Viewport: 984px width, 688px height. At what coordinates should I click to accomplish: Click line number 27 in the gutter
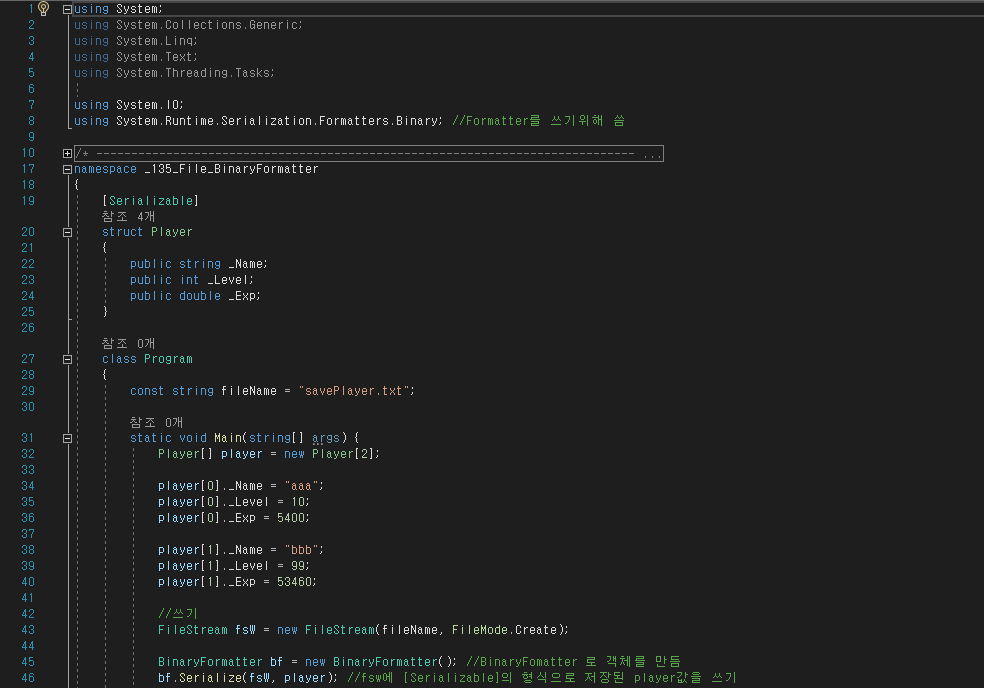tap(28, 359)
